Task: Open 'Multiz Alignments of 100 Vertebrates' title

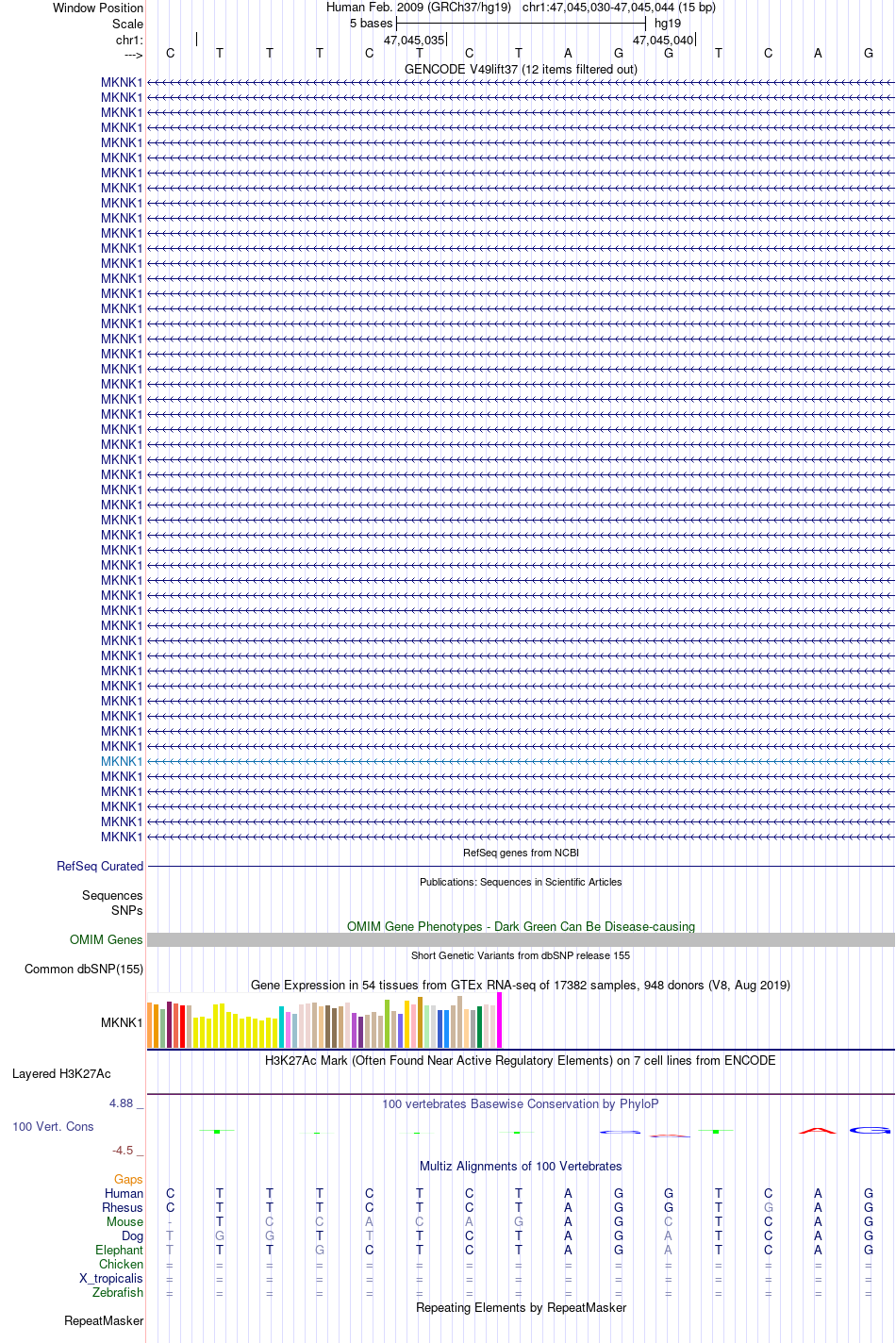Action: [x=521, y=1166]
